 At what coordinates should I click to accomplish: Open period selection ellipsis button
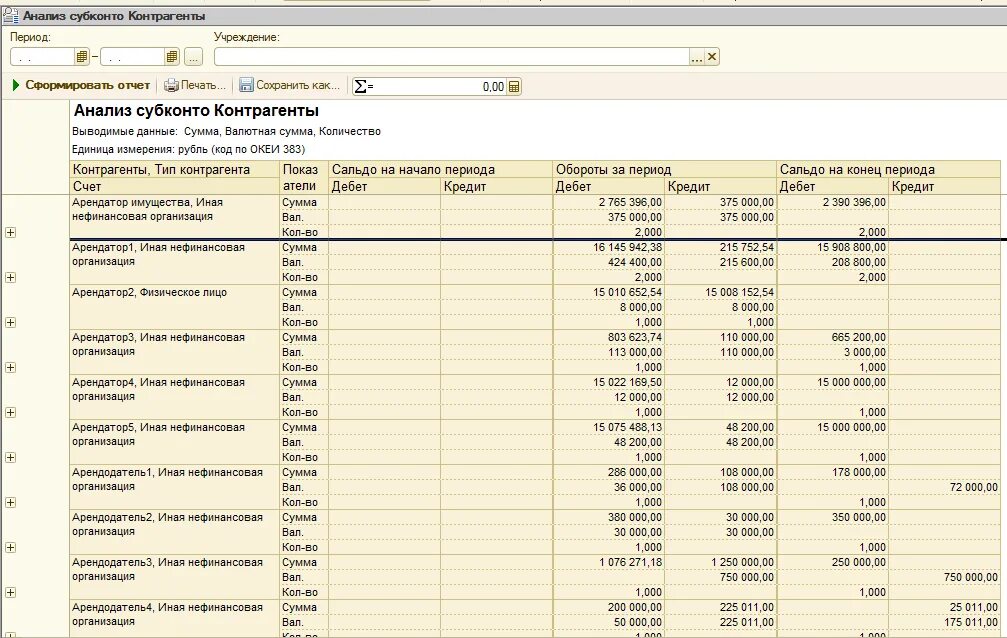(x=193, y=57)
